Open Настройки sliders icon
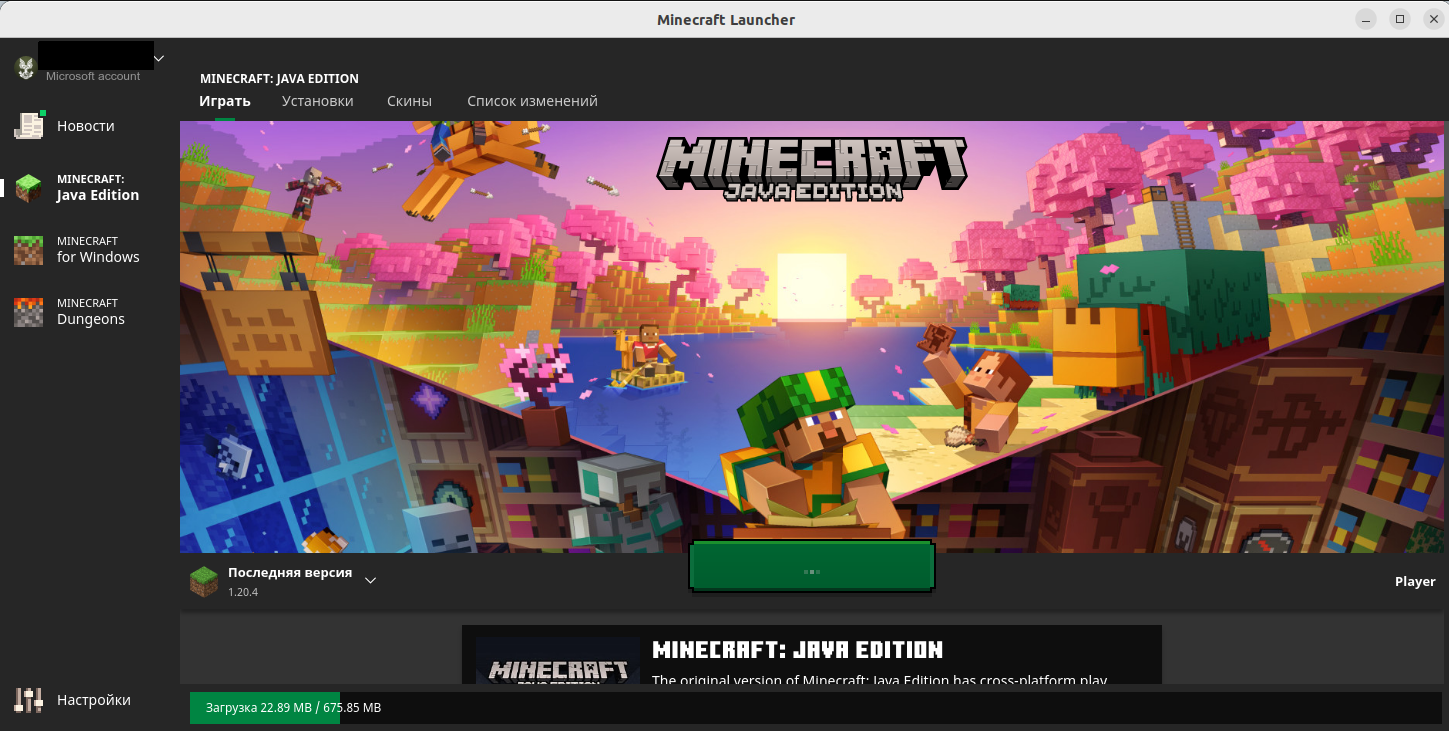 (x=29, y=700)
